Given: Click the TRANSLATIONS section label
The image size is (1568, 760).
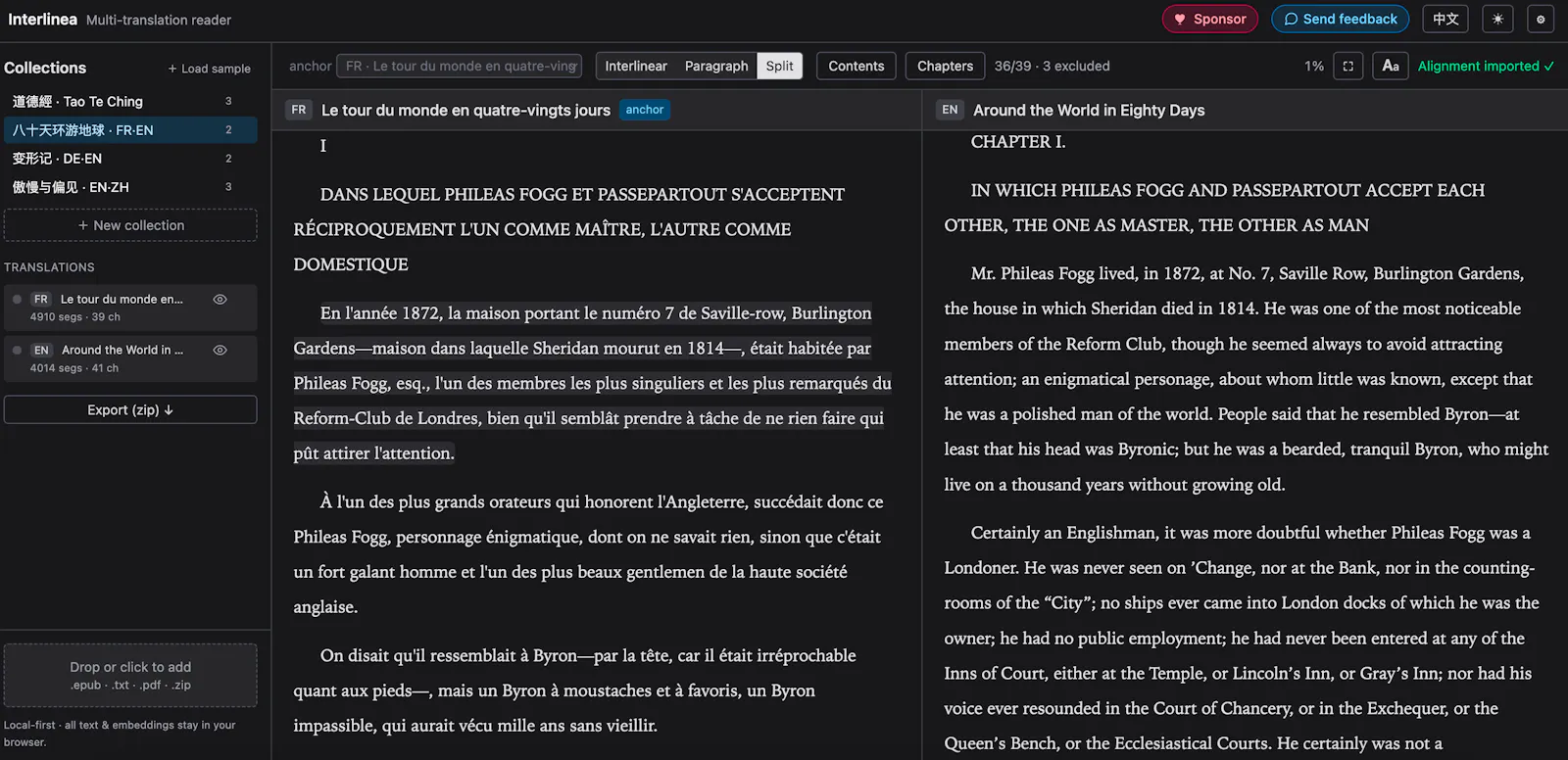Looking at the screenshot, I should coord(49,267).
